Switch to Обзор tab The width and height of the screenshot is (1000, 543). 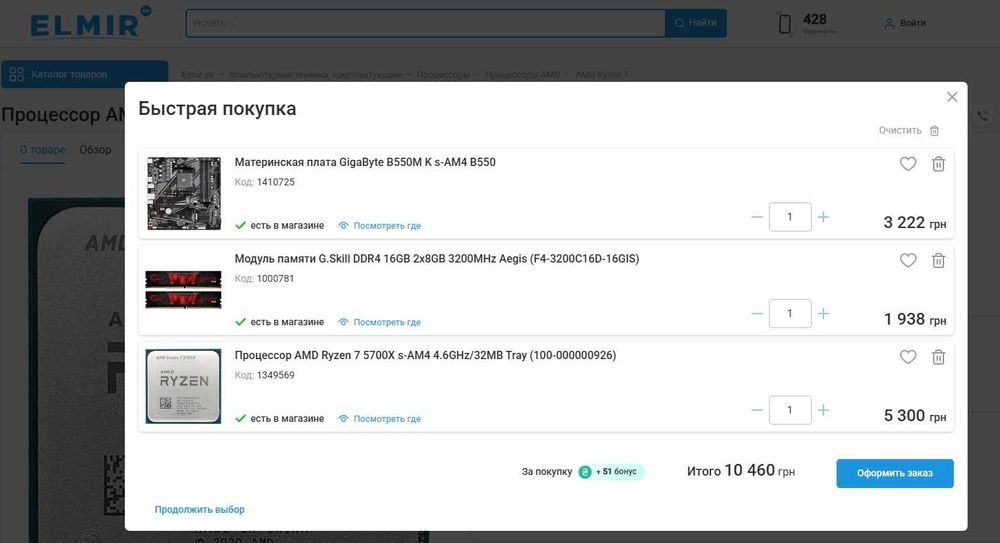point(95,149)
